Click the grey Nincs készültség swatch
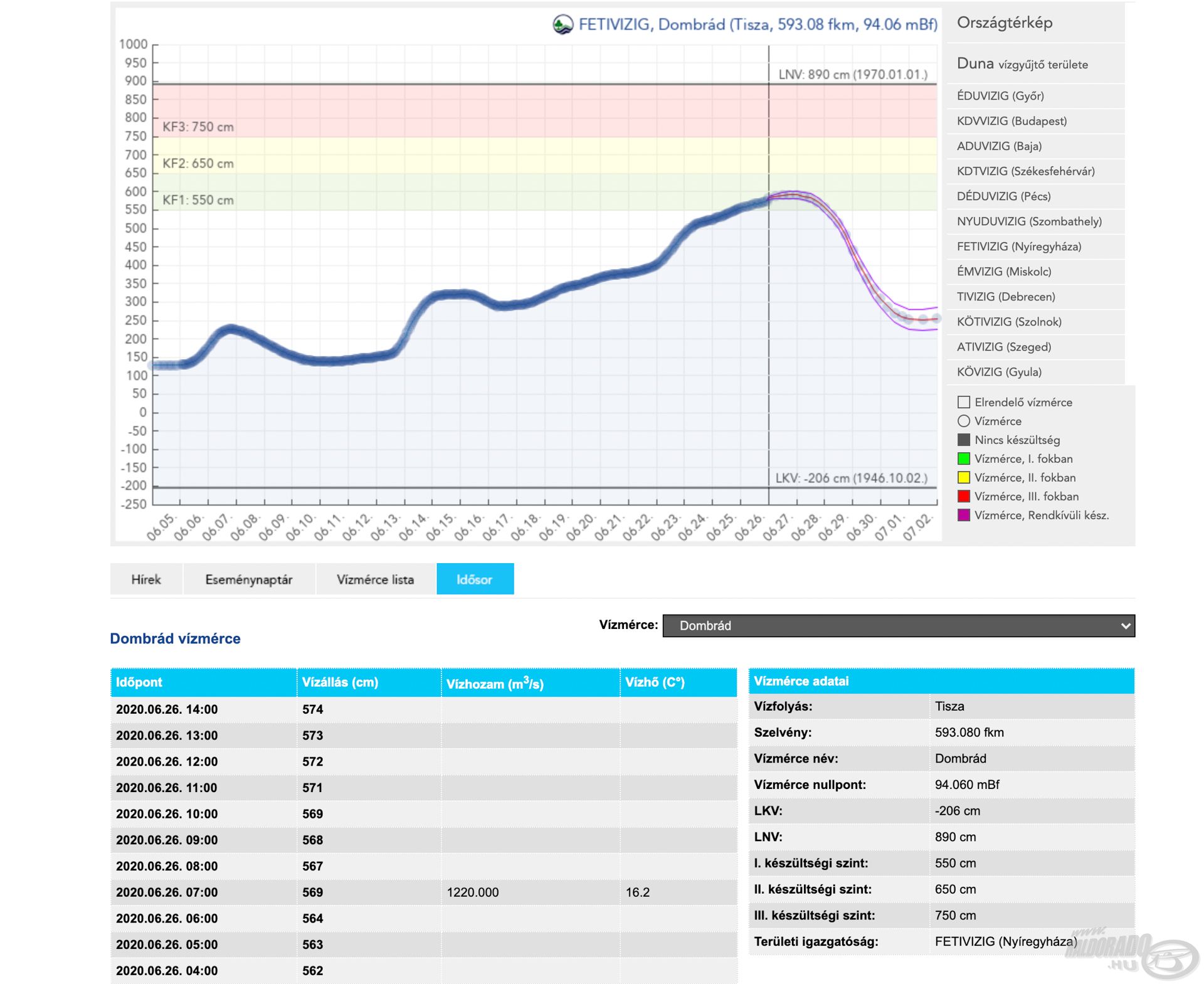 [964, 440]
